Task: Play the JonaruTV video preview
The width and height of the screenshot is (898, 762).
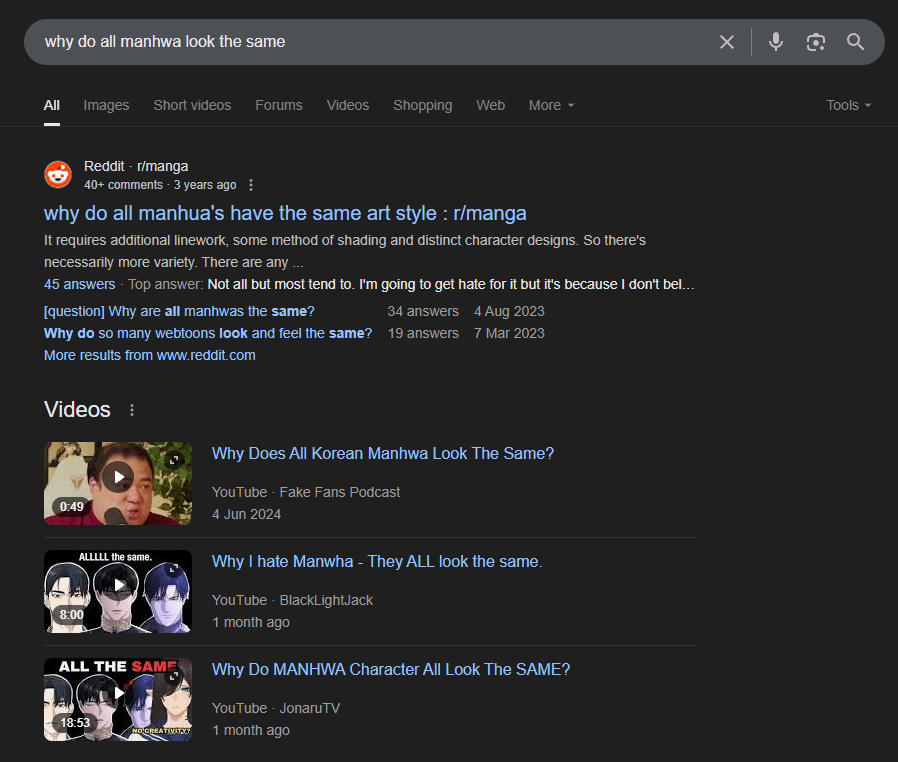Action: coord(119,693)
